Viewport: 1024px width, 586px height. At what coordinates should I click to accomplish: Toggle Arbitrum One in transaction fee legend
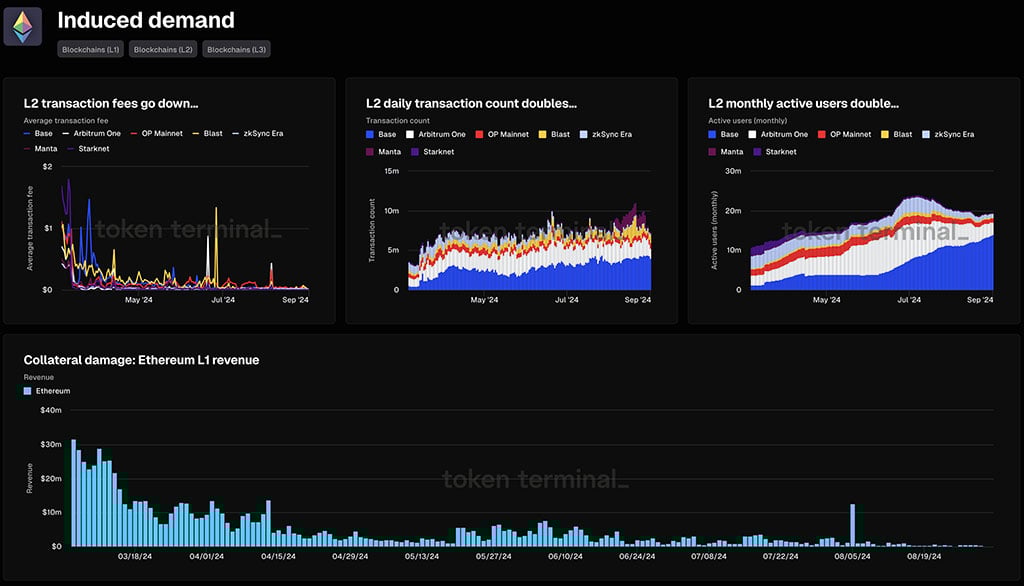click(x=91, y=133)
